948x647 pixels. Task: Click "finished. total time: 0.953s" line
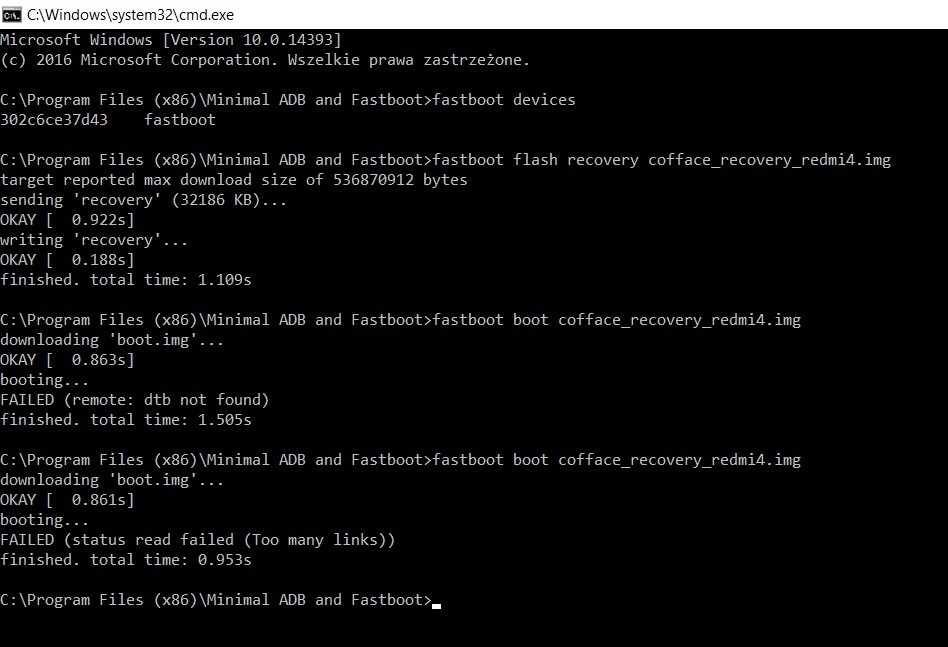(126, 560)
